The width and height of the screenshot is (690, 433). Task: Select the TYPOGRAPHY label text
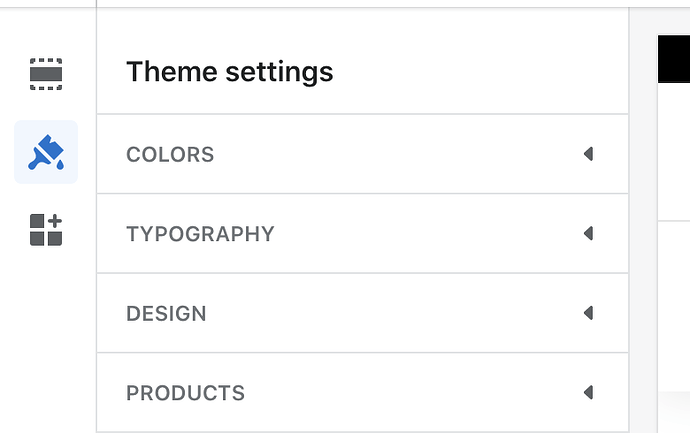(200, 234)
